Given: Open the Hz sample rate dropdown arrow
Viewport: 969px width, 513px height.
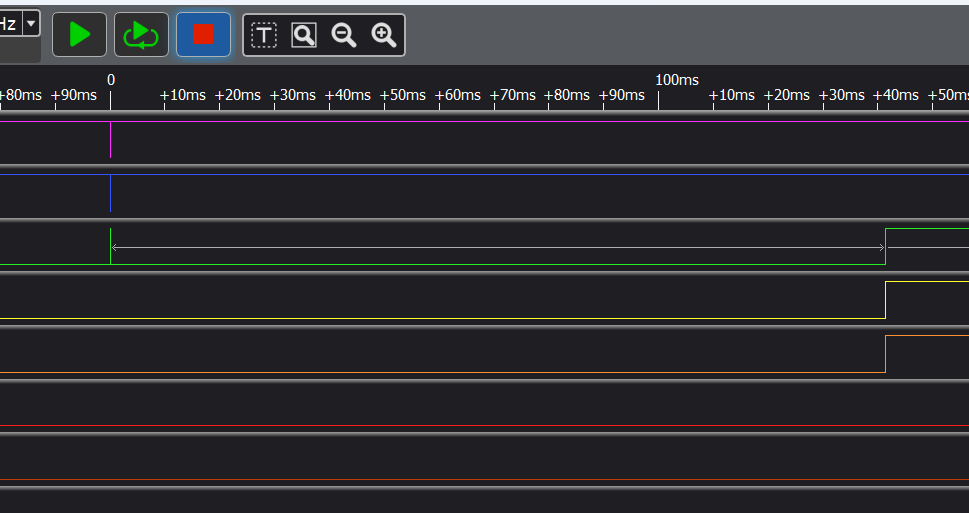Looking at the screenshot, I should click(x=31, y=23).
